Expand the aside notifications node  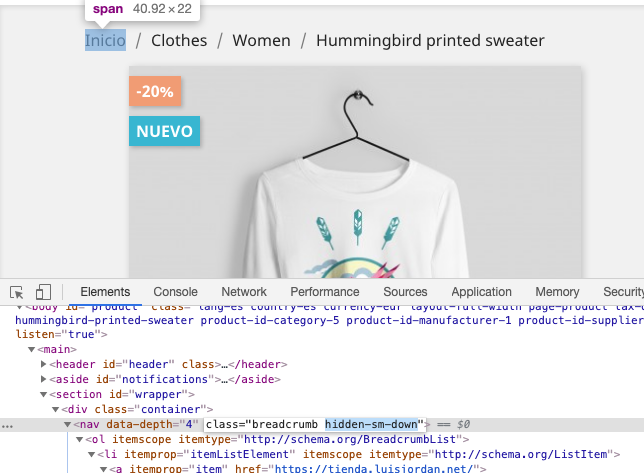tap(43, 379)
